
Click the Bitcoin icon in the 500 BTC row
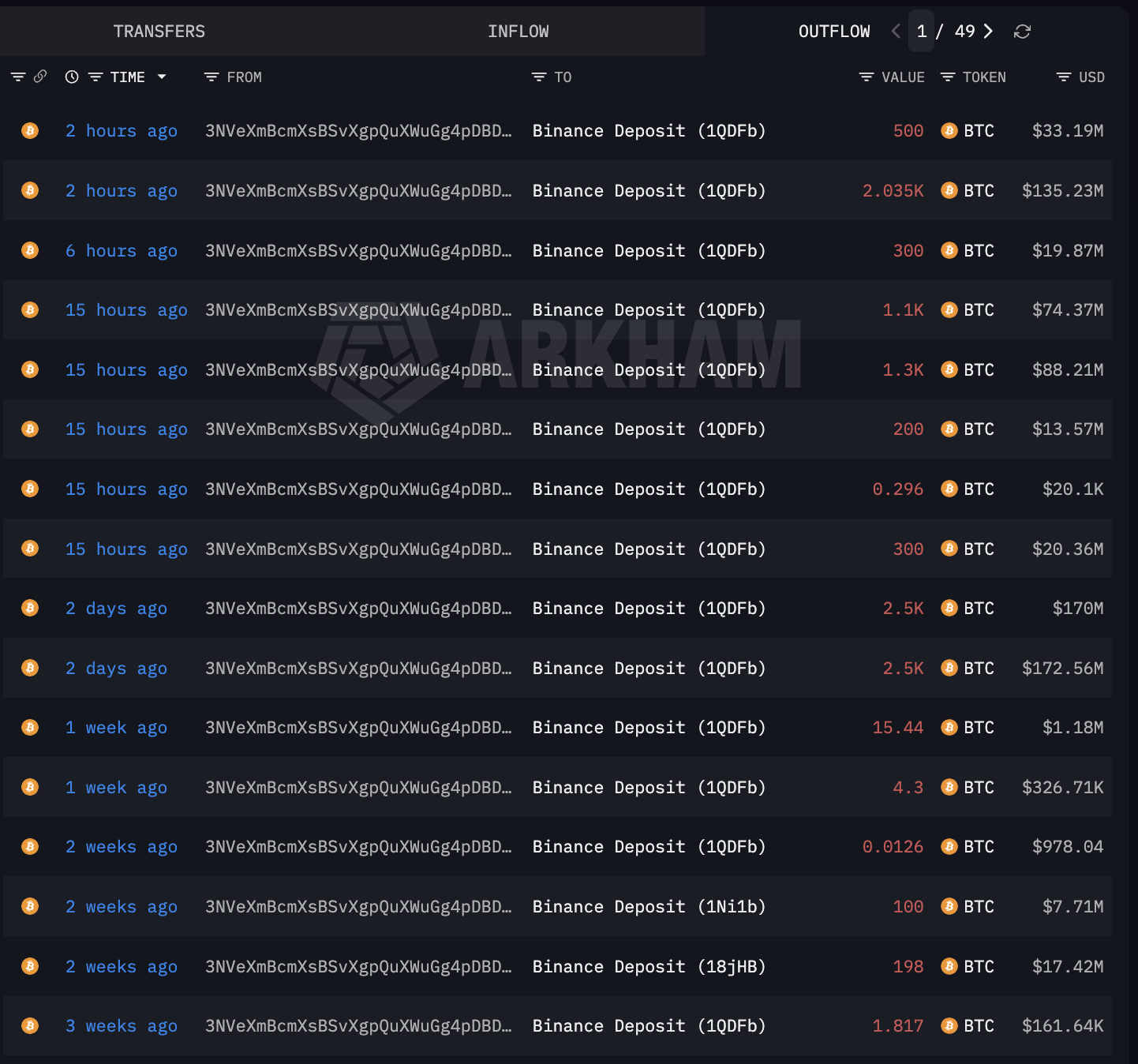coord(29,130)
